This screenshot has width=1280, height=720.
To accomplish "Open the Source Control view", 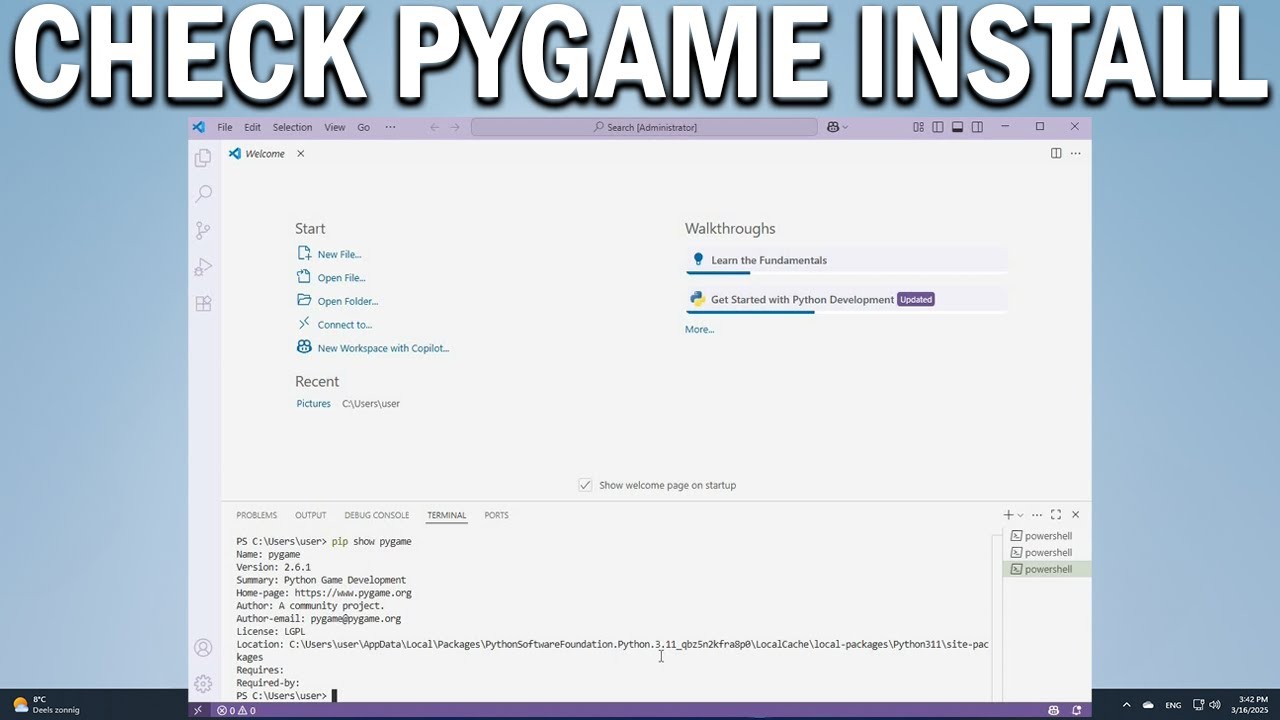I will [x=203, y=231].
